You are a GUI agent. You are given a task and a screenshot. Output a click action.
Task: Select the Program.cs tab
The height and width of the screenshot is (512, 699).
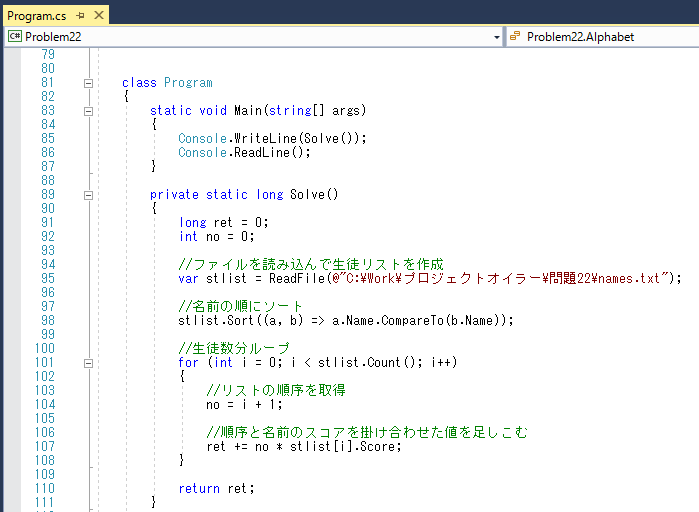coord(37,16)
